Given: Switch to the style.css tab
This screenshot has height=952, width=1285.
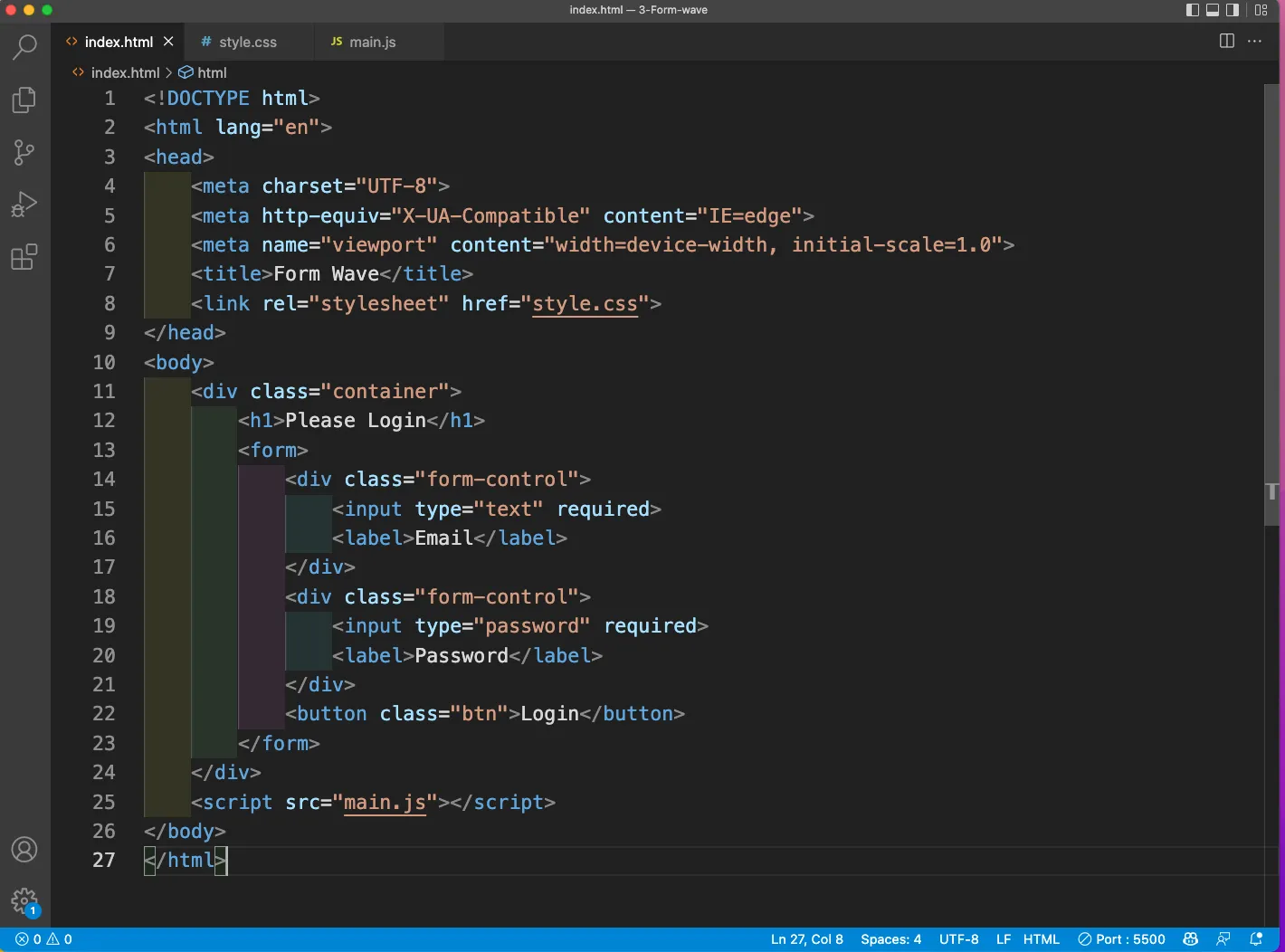Looking at the screenshot, I should click(x=248, y=42).
